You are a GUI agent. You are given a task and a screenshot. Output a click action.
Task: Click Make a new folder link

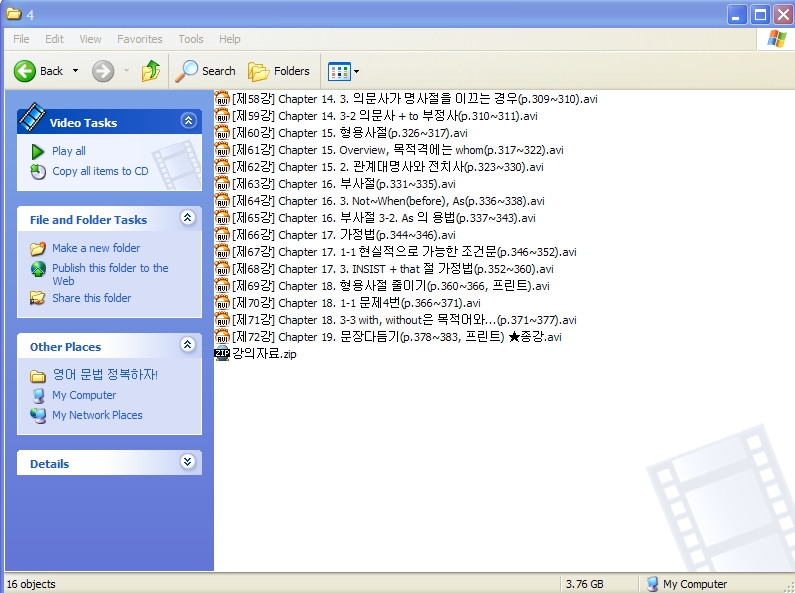(96, 248)
